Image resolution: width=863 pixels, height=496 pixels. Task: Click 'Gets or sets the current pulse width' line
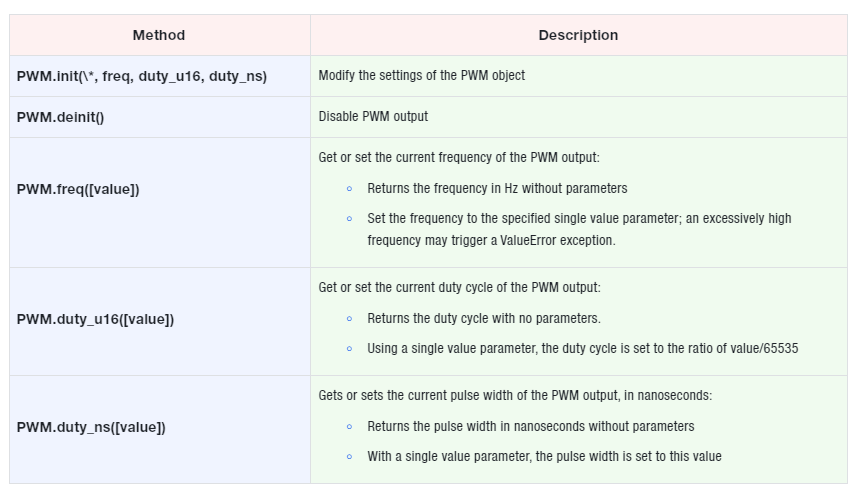tap(515, 395)
